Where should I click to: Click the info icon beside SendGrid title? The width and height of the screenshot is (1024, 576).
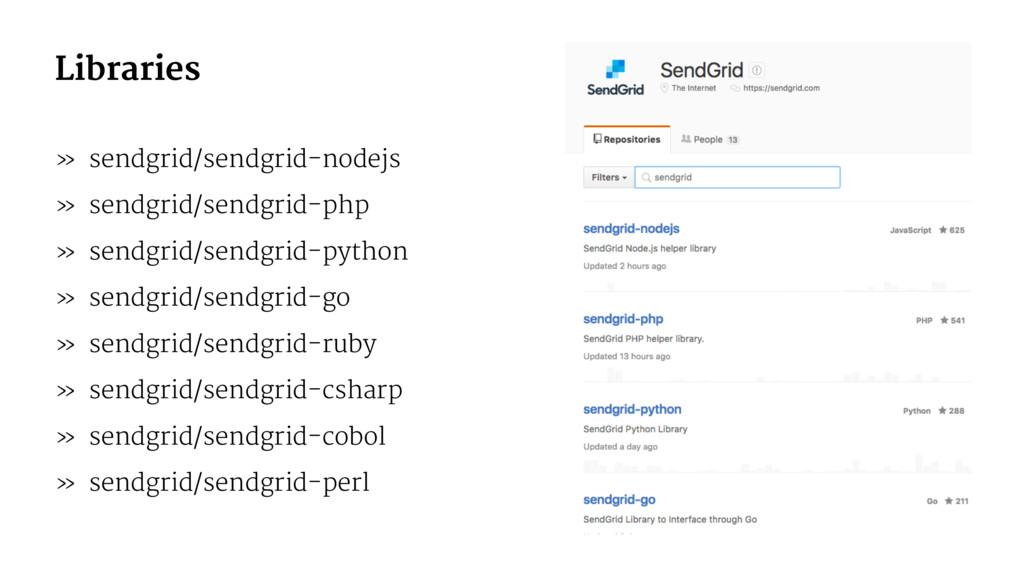coord(756,70)
